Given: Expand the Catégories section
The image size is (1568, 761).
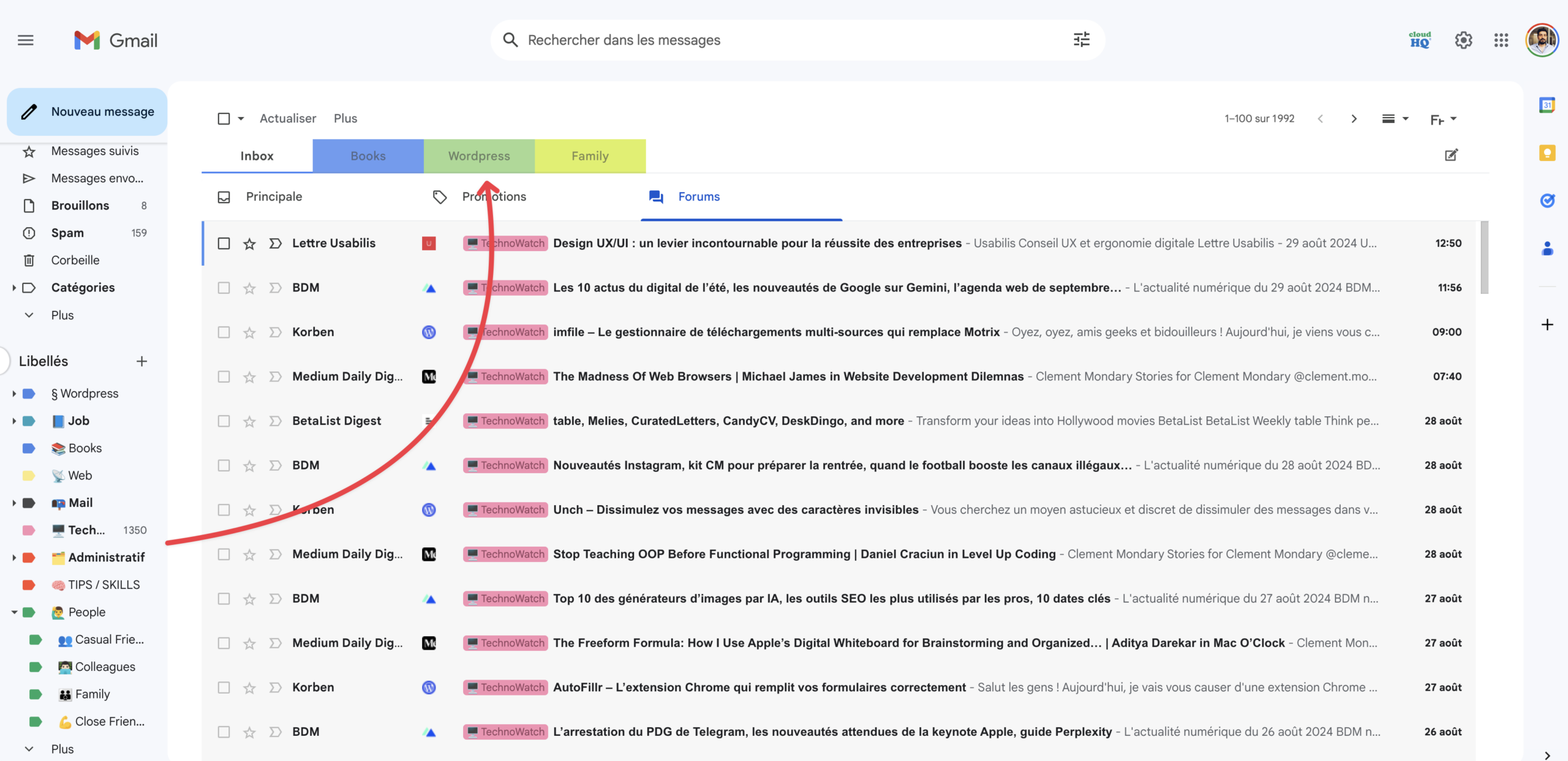Looking at the screenshot, I should click(x=15, y=287).
